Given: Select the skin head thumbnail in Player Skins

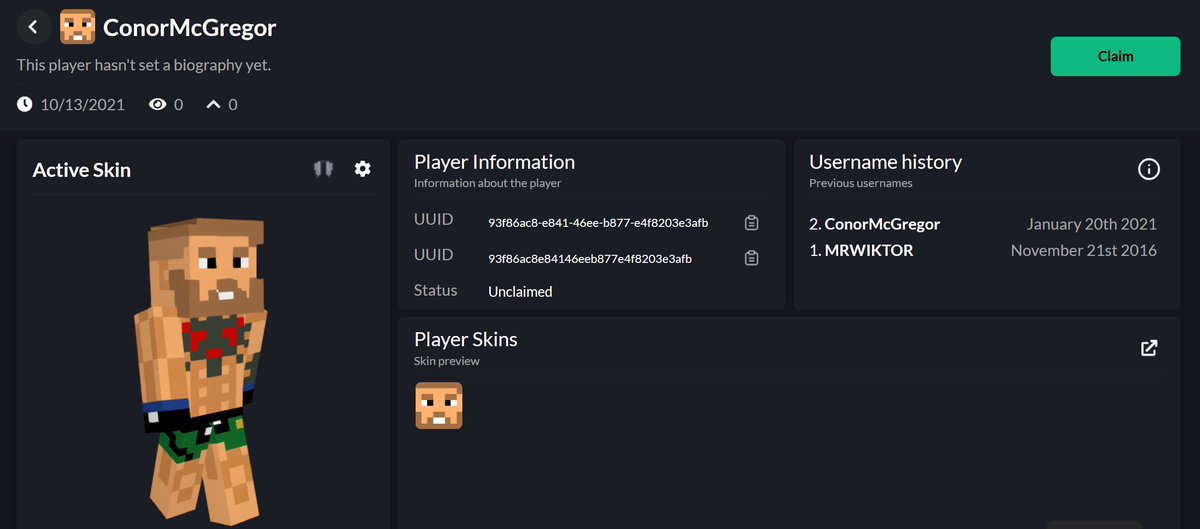Looking at the screenshot, I should (439, 406).
